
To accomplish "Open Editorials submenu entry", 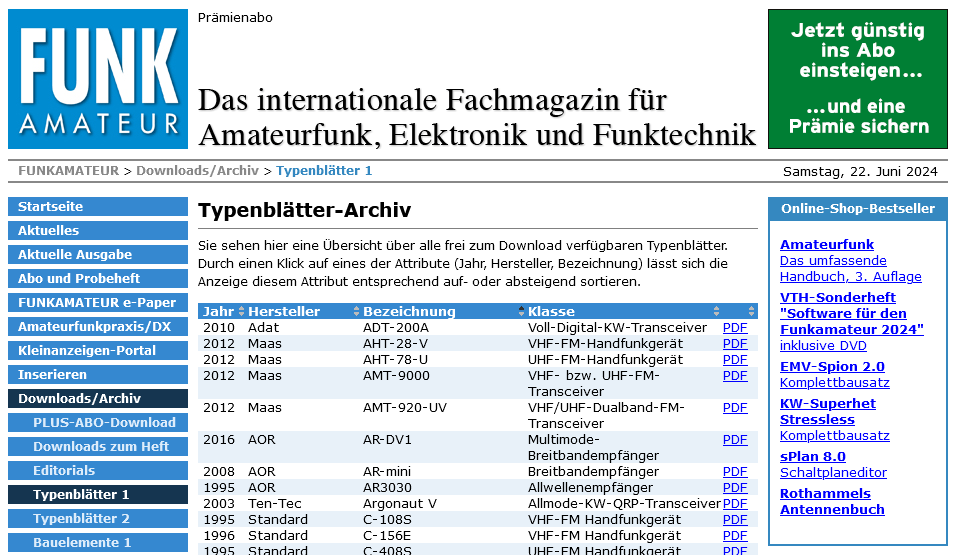I will point(98,471).
